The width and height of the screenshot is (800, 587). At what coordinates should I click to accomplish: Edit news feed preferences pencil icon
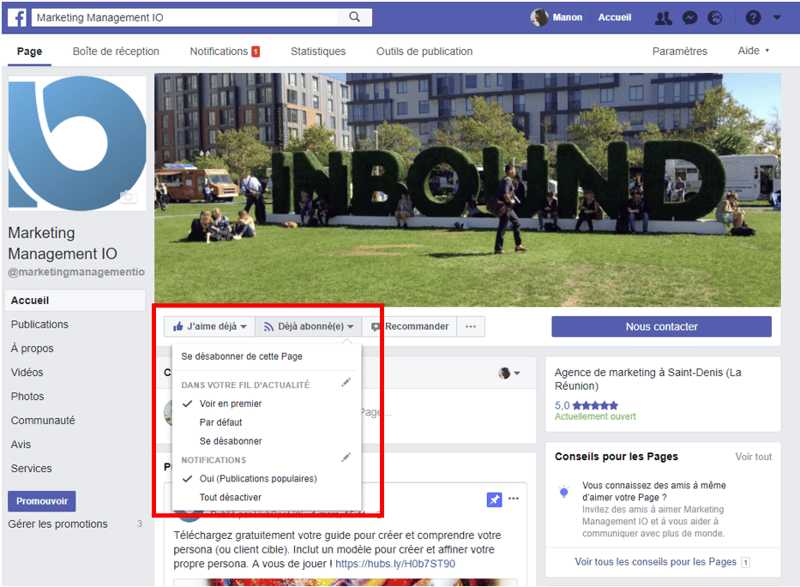click(346, 382)
